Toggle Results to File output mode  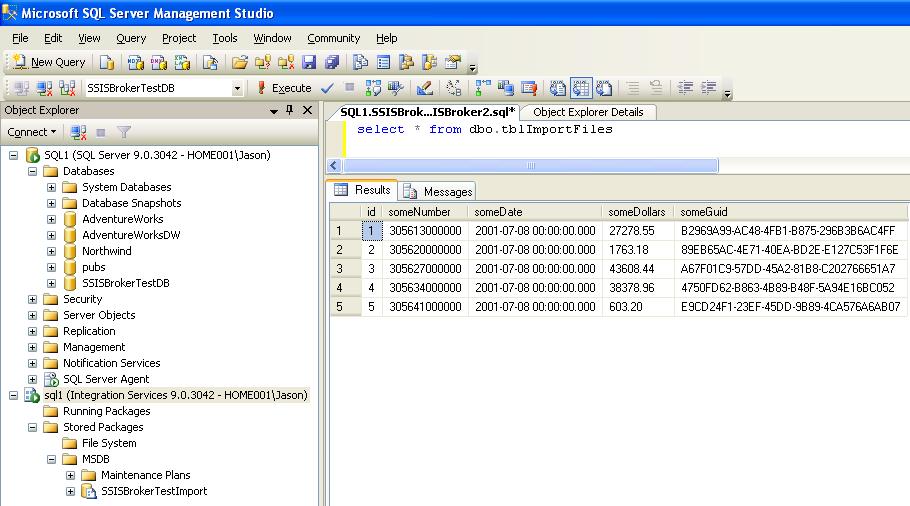coord(603,88)
